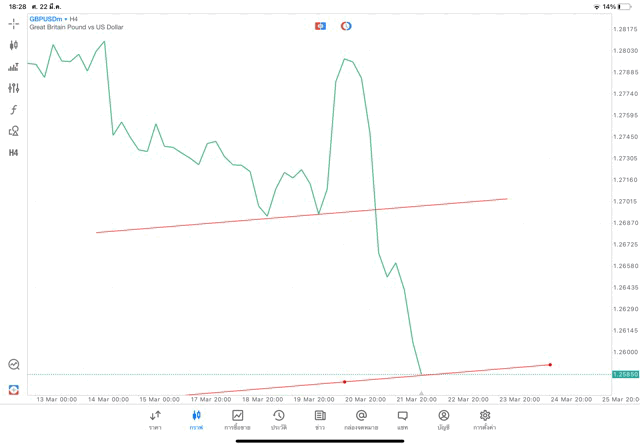Click the chart analysis icon at bottom-left

click(x=14, y=365)
